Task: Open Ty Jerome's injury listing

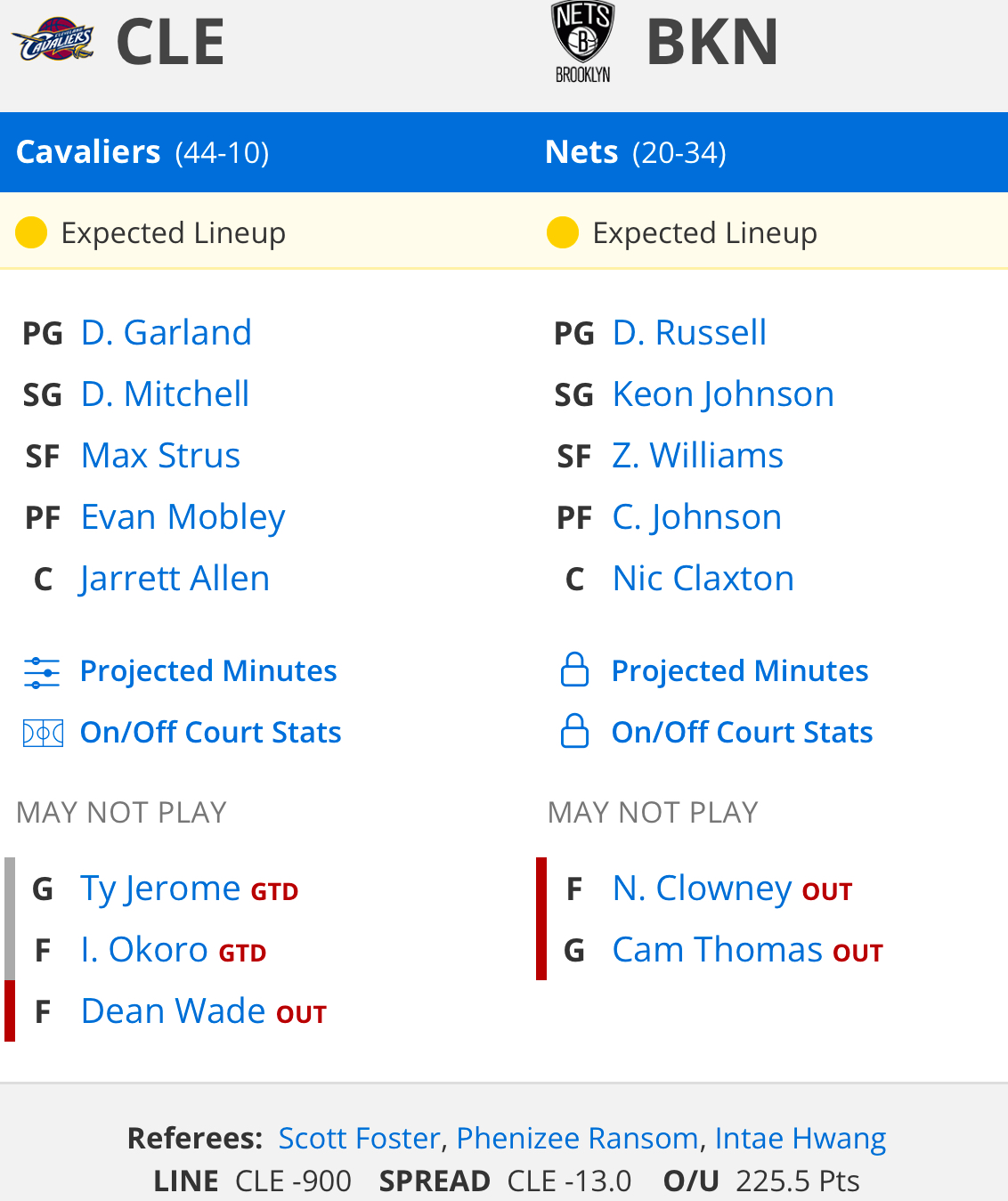Action: [x=160, y=889]
